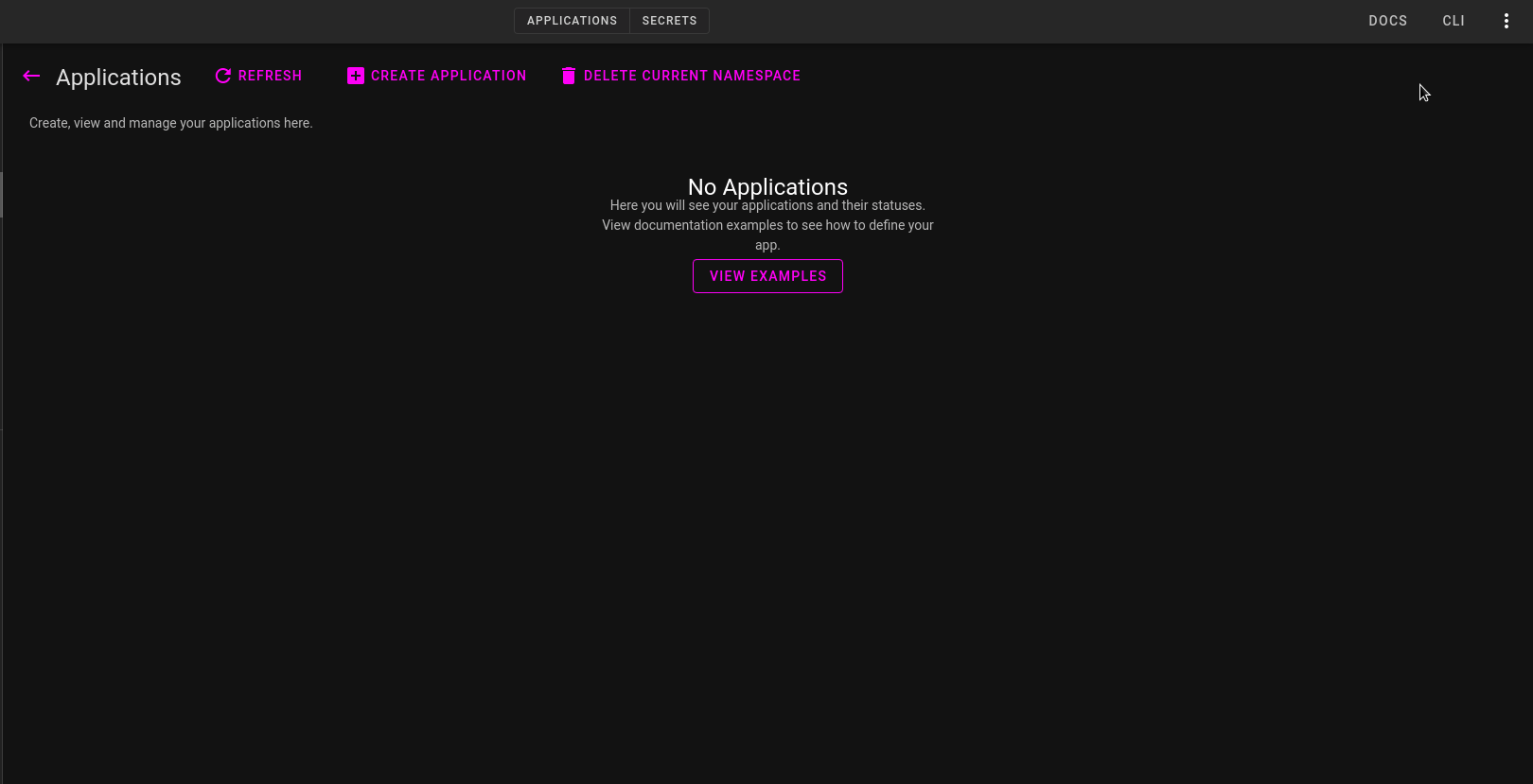1533x784 pixels.
Task: Click the DELETE CURRENT NAMESPACE text label
Action: point(692,76)
